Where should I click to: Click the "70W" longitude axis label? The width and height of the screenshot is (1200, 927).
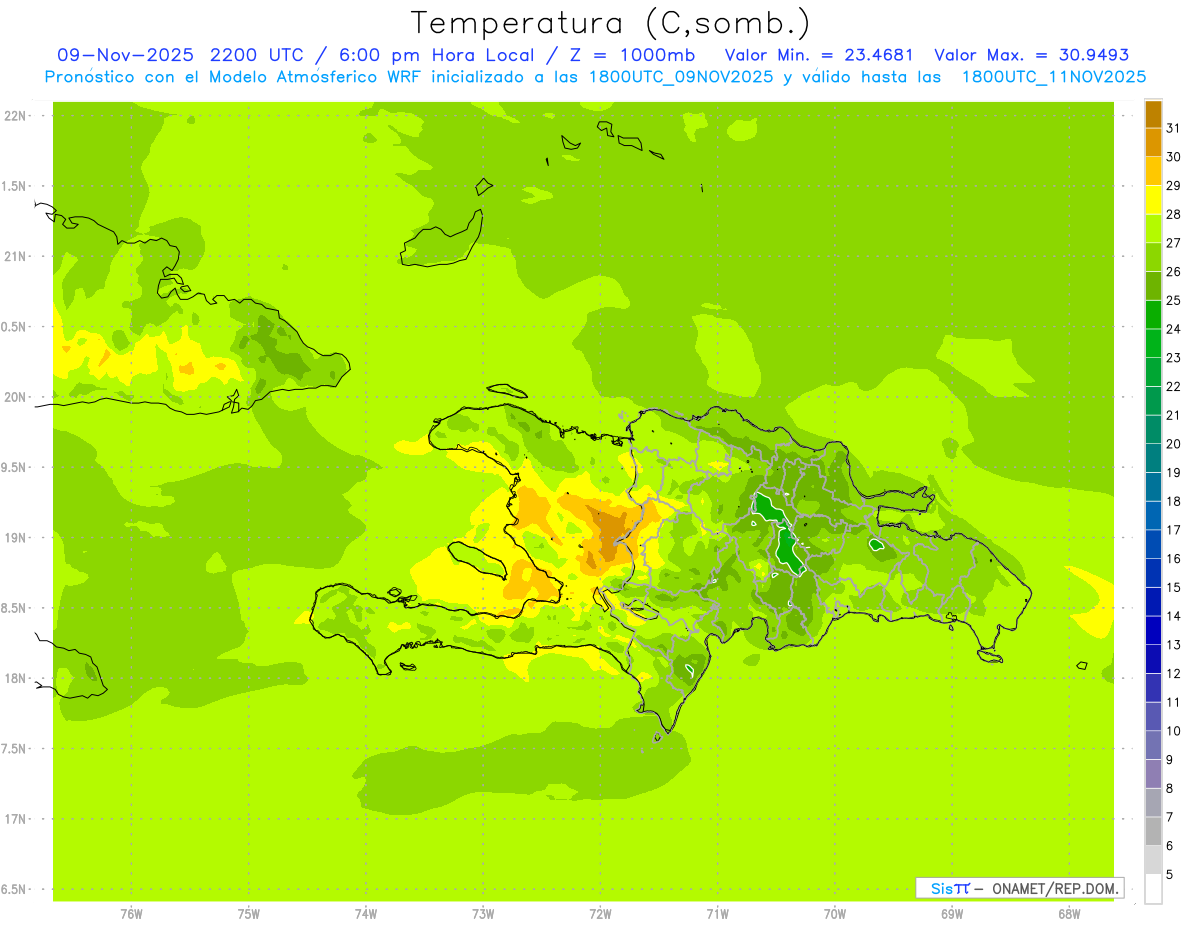point(835,914)
